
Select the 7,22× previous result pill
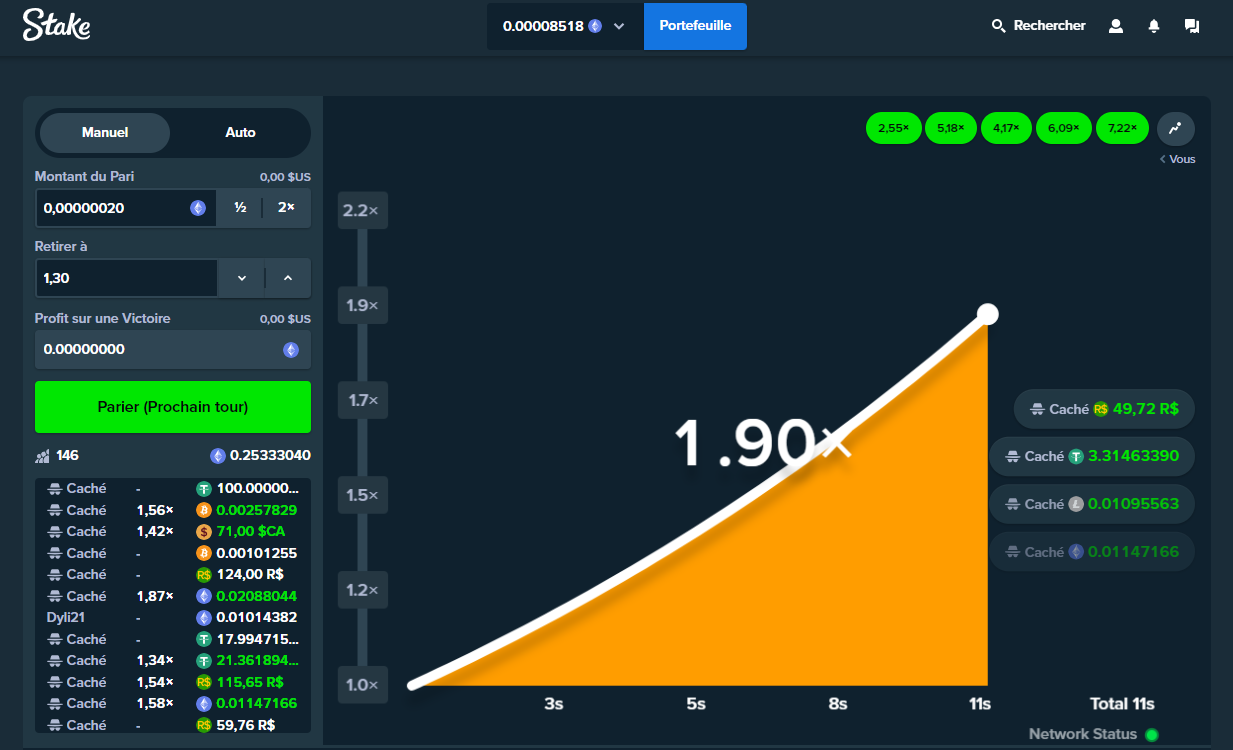1122,128
